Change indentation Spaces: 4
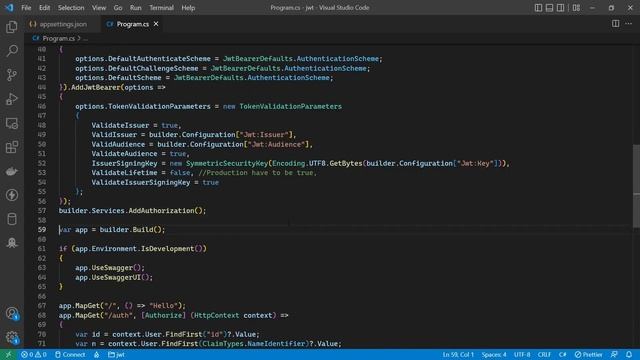 click(x=494, y=355)
